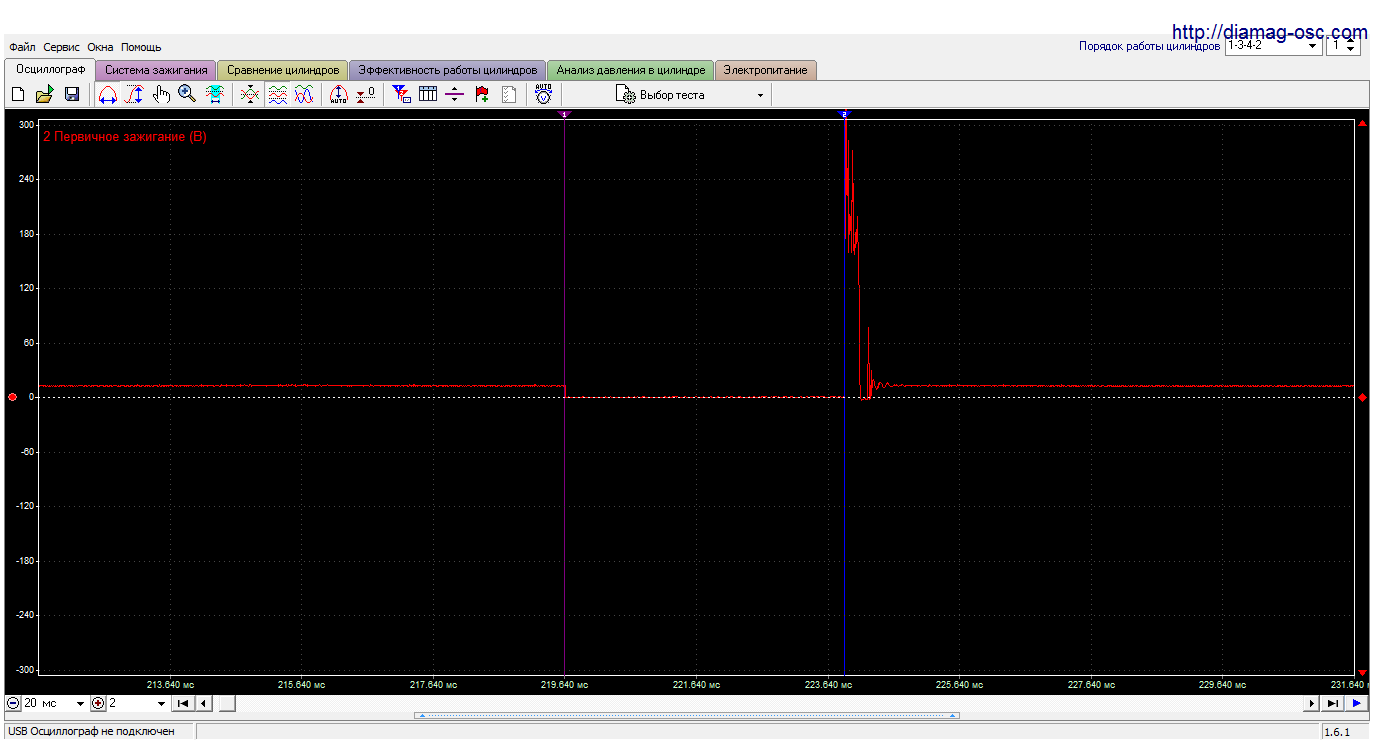1382x744 pixels.
Task: Click the table grid icon
Action: [428, 94]
